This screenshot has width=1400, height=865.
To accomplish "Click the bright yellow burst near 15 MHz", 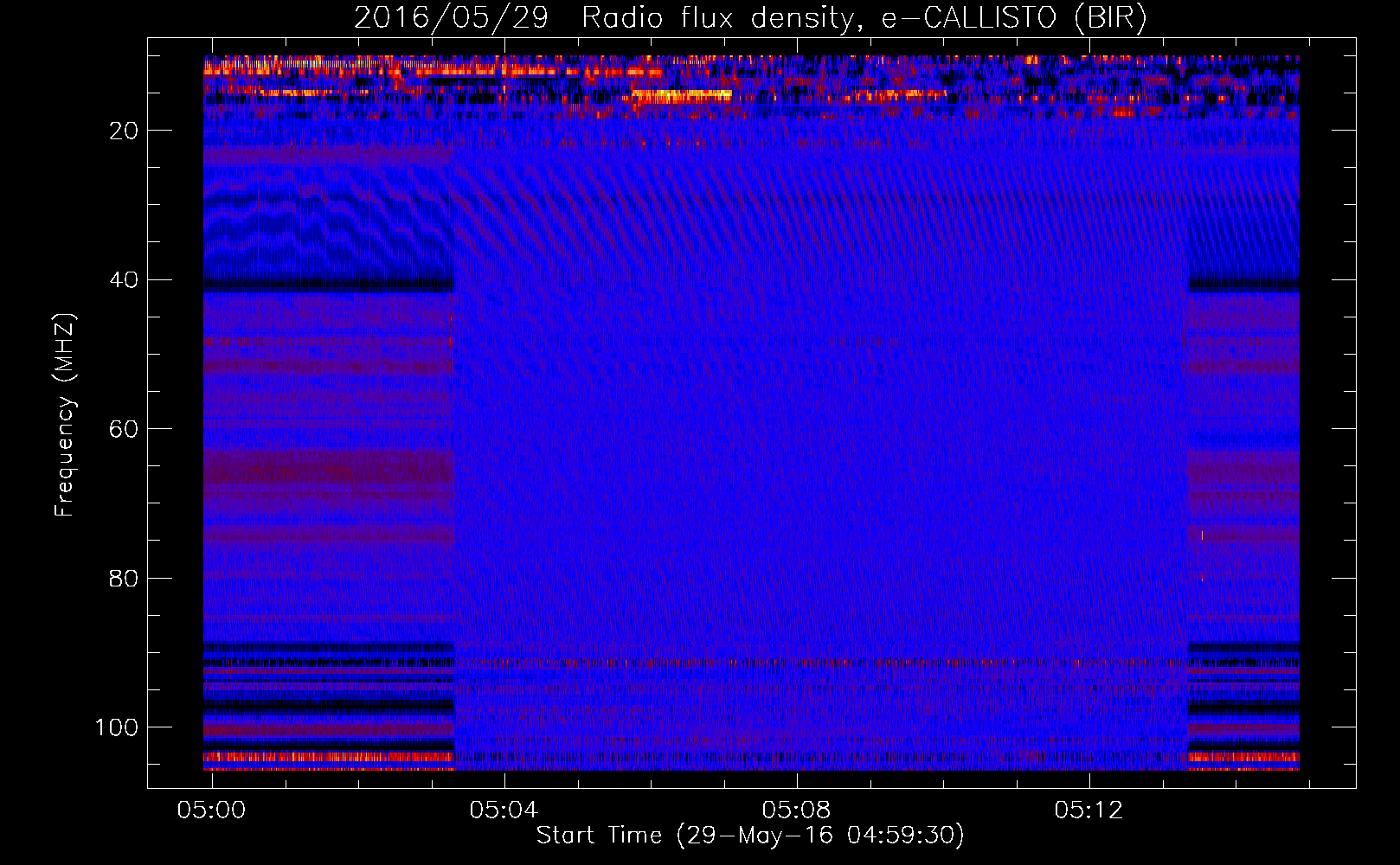I will pyautogui.click(x=682, y=95).
